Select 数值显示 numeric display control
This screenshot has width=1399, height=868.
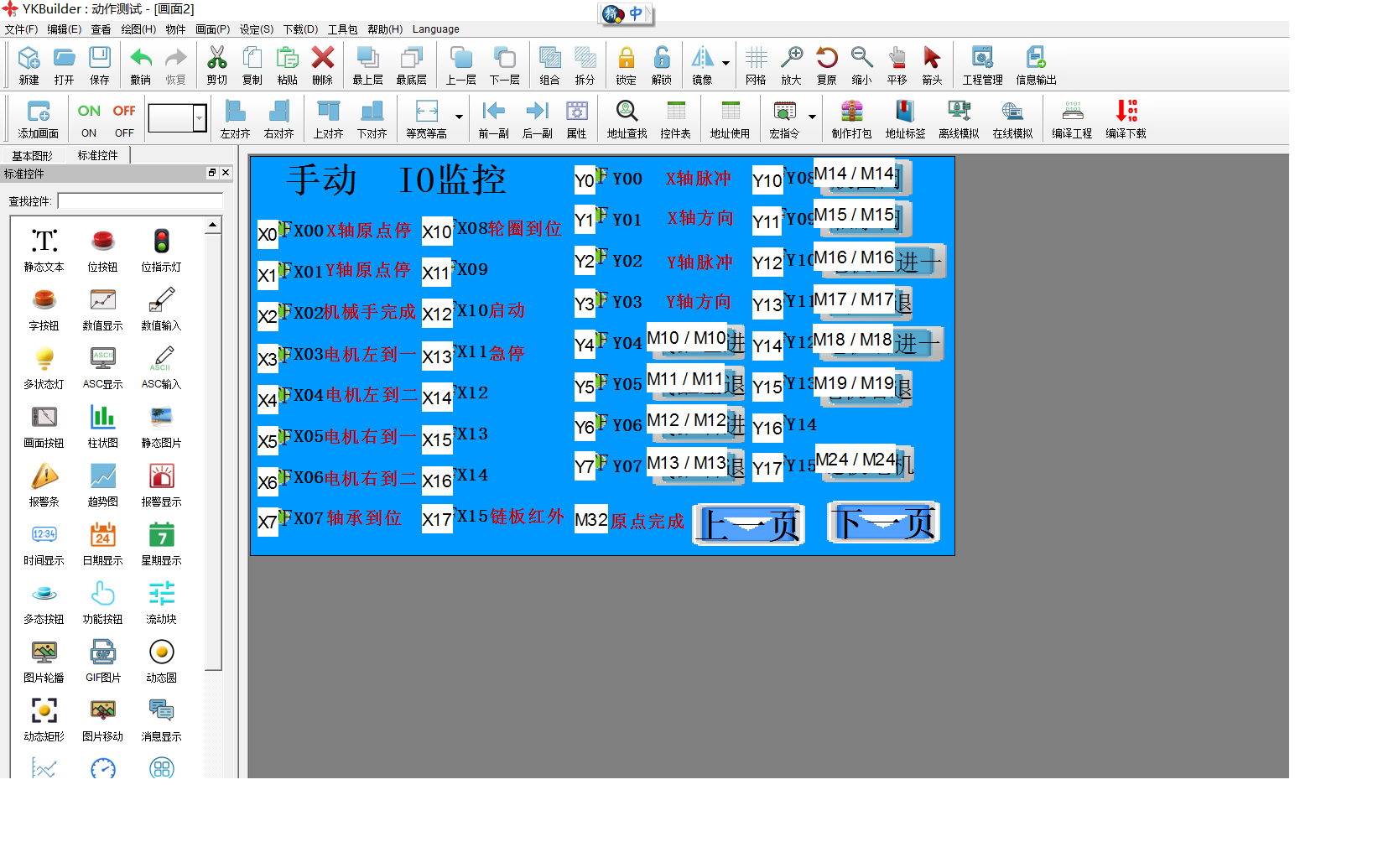point(102,309)
